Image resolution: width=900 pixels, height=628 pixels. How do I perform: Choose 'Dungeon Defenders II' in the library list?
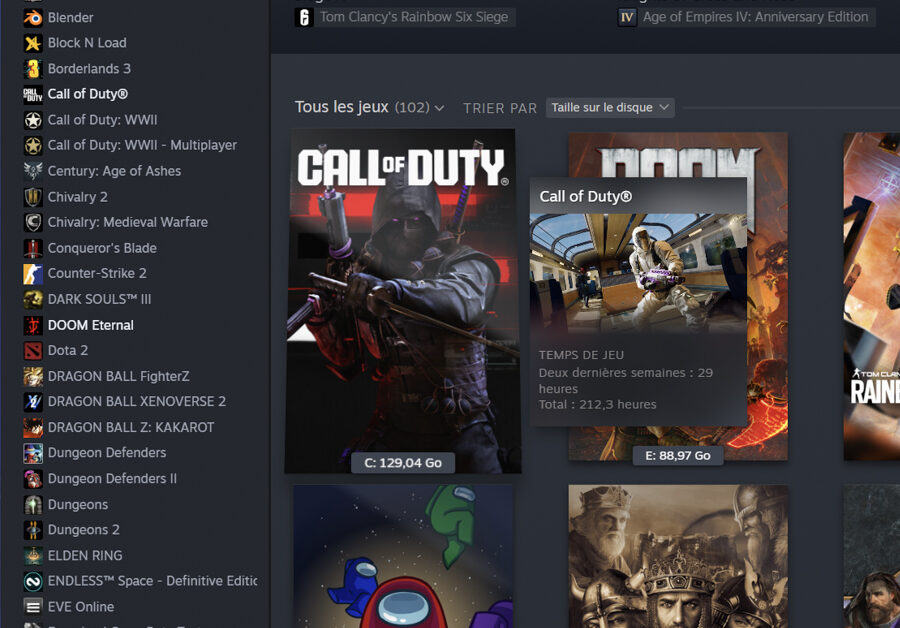(x=112, y=479)
